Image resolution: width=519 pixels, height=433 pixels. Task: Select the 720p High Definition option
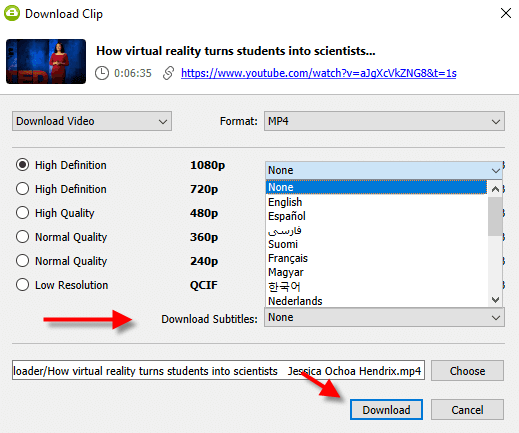22,189
